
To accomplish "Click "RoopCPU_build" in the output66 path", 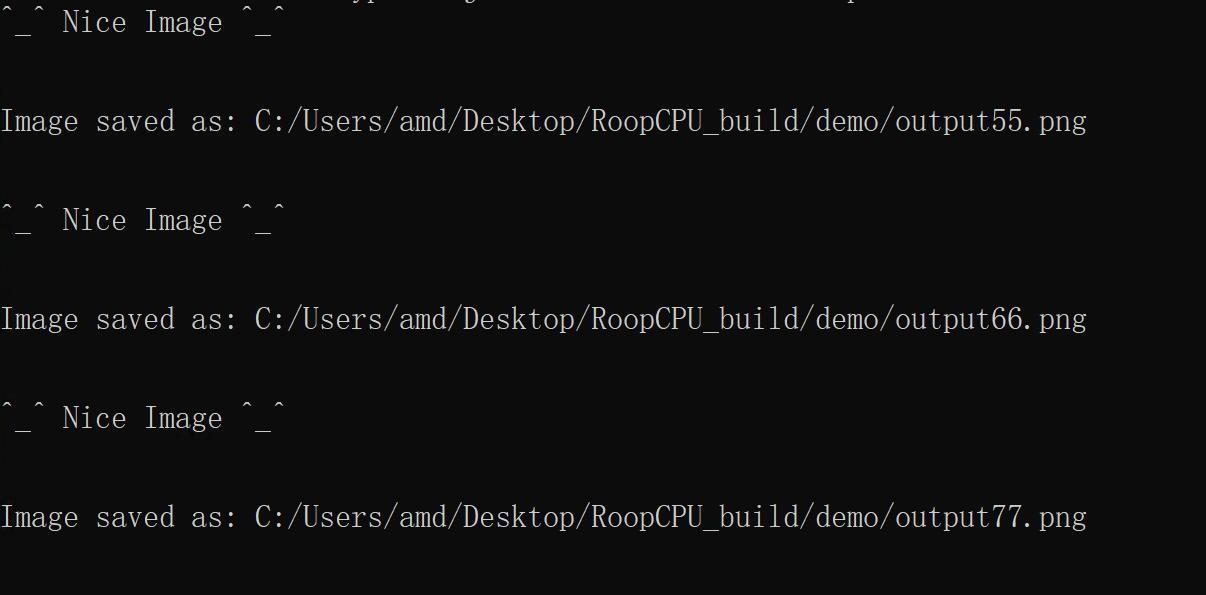I will (695, 320).
